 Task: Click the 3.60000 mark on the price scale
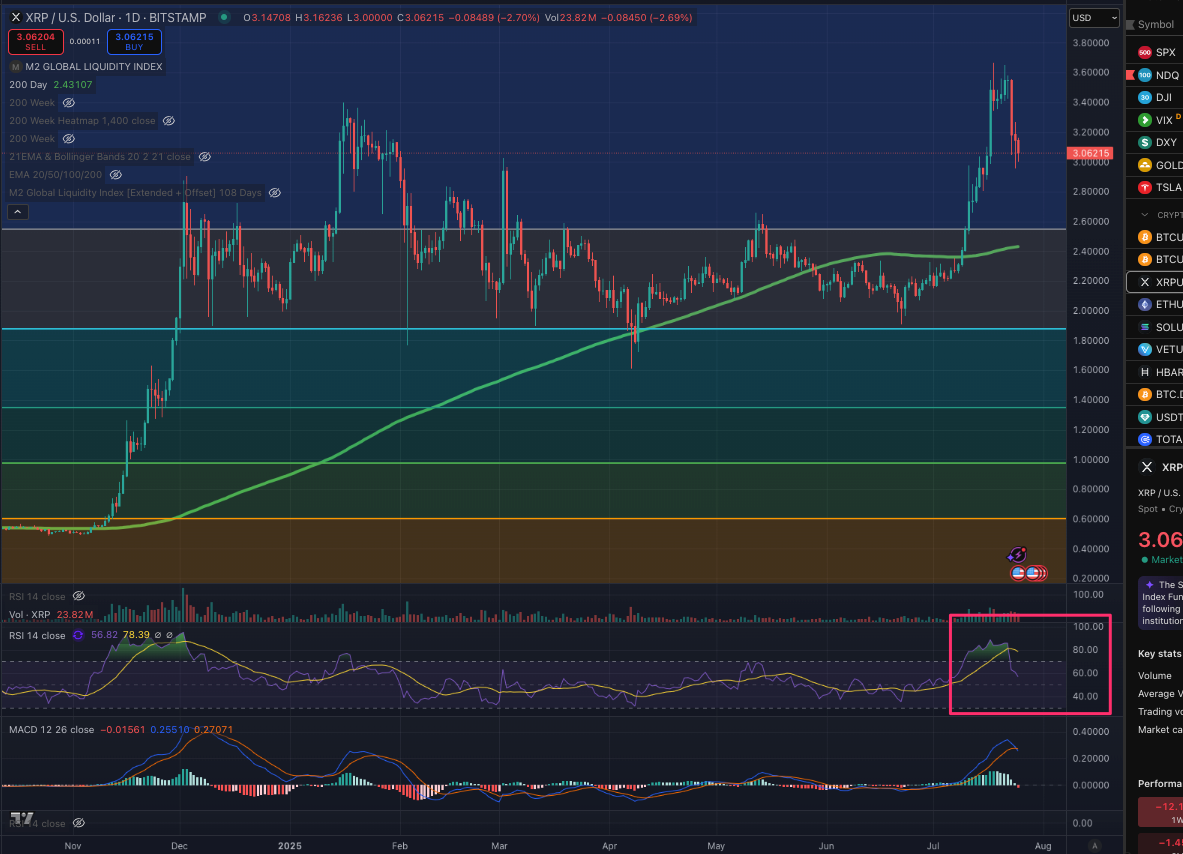coord(1090,72)
